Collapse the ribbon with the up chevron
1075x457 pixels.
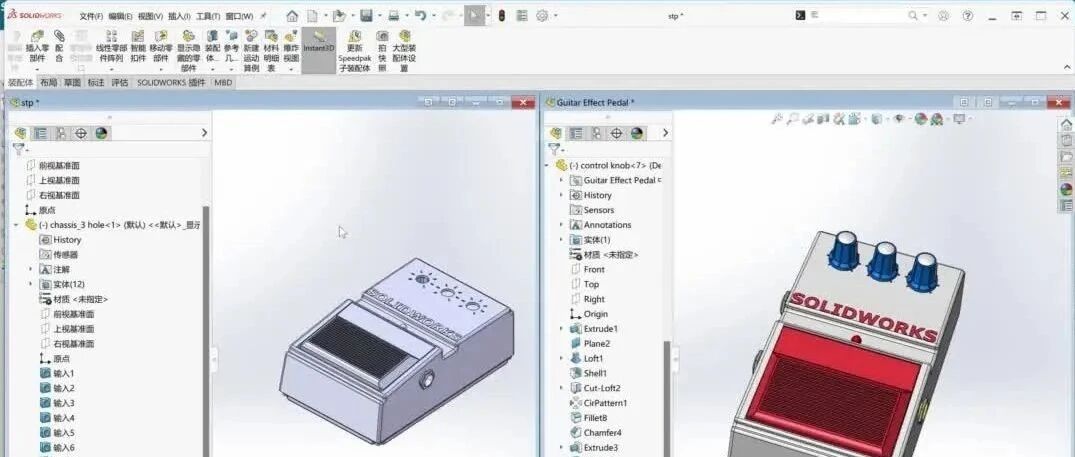click(1067, 67)
